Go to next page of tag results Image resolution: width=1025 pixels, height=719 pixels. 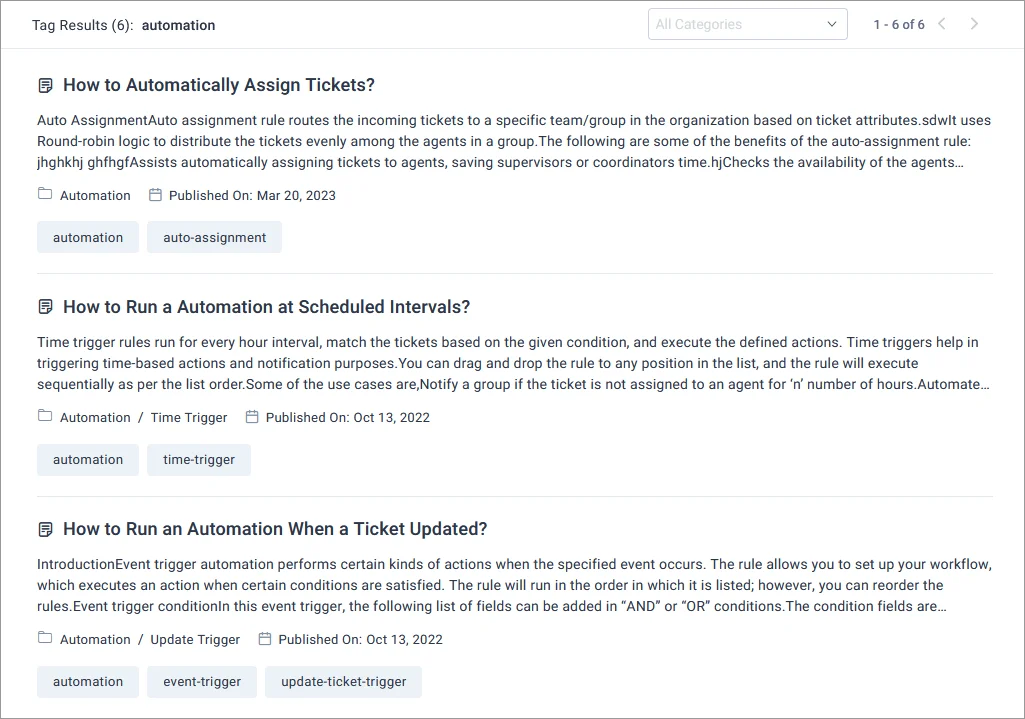click(x=975, y=24)
